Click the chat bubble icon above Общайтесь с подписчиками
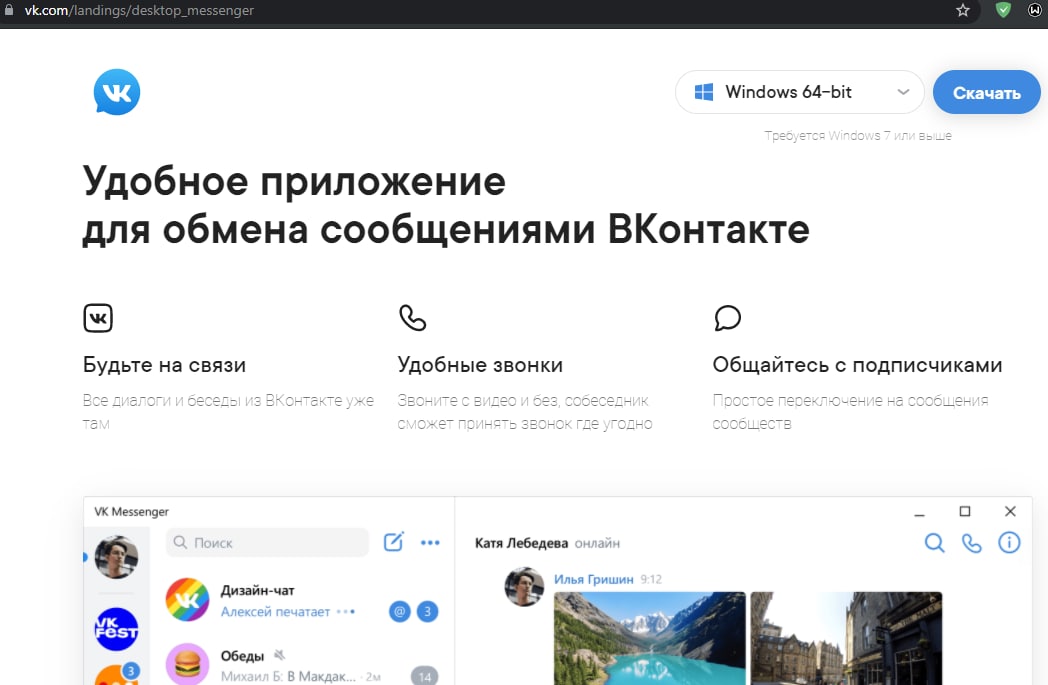This screenshot has width=1048, height=685. pos(727,317)
